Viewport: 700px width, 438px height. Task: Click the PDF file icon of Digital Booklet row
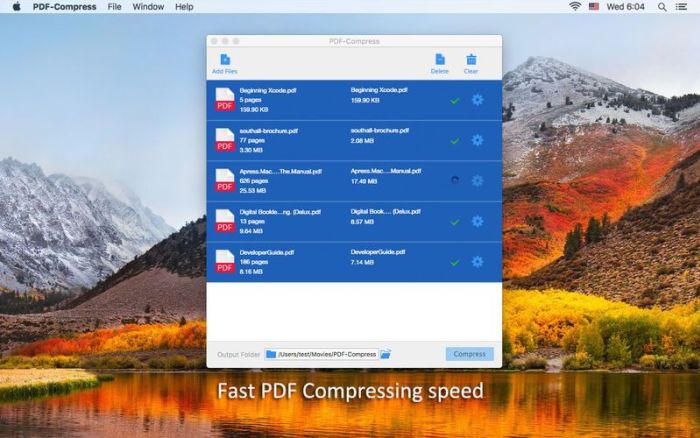tap(225, 221)
